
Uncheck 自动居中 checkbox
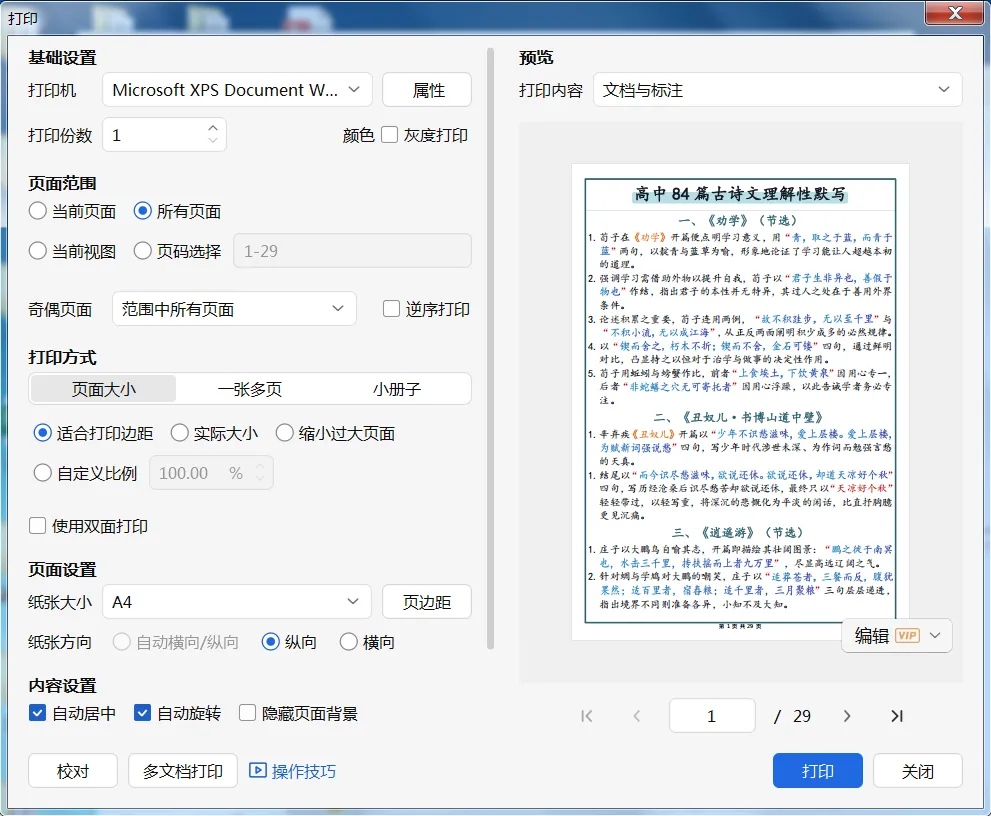(x=37, y=713)
